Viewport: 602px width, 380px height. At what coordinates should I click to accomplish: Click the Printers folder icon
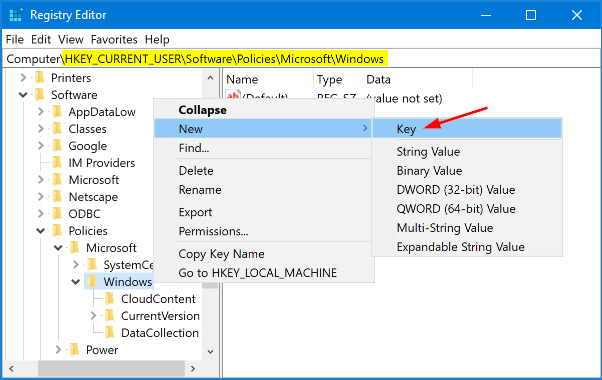[x=40, y=78]
